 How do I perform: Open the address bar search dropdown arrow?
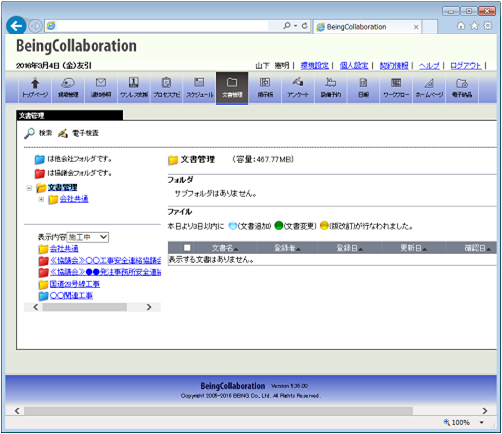tap(296, 26)
